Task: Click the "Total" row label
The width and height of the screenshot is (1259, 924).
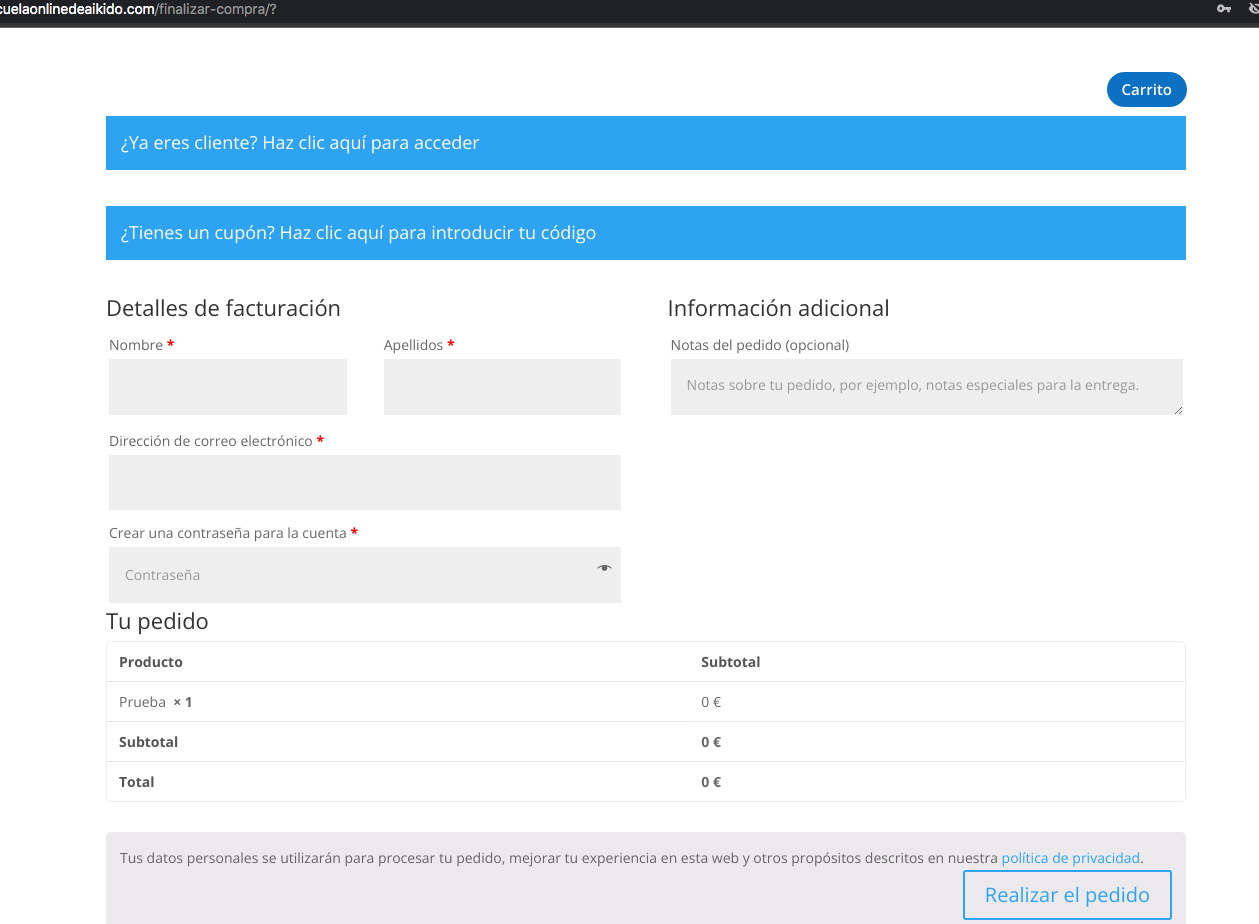Action: (x=137, y=782)
